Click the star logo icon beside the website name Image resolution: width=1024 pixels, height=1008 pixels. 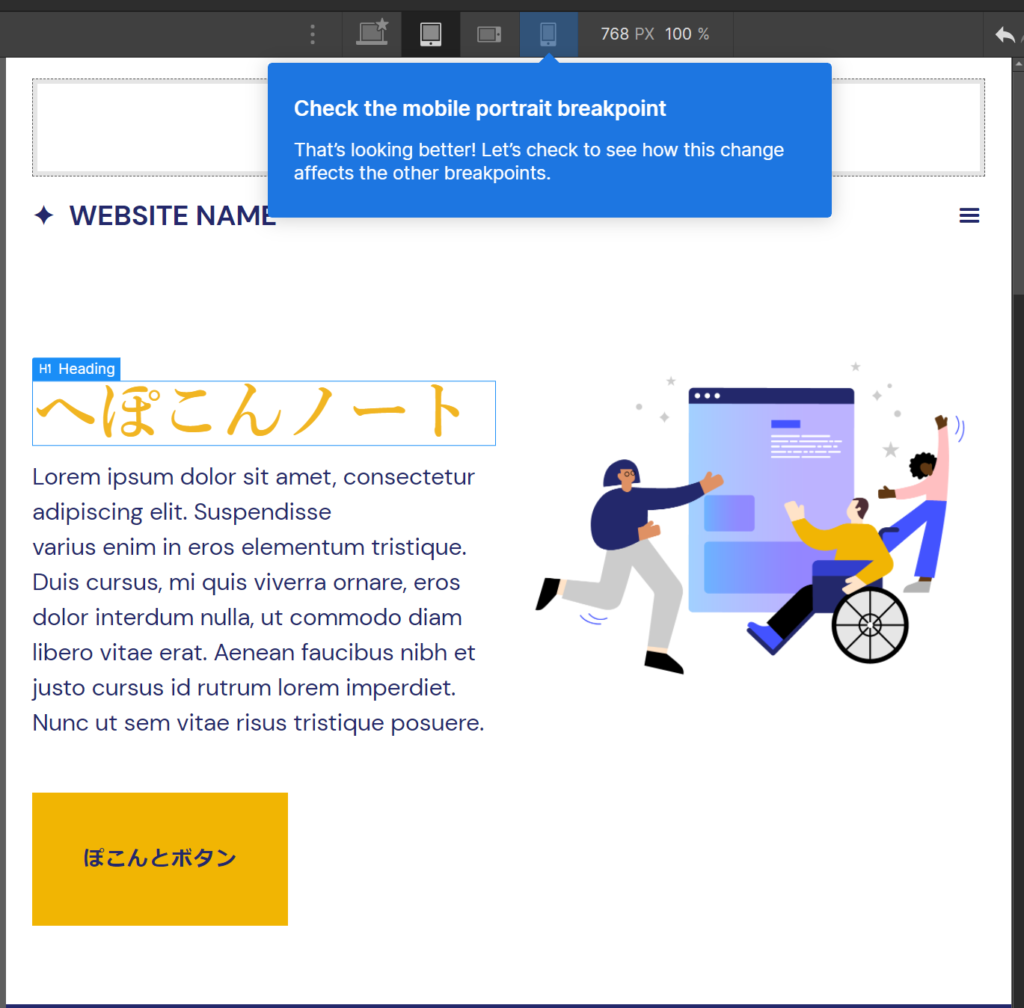point(44,215)
